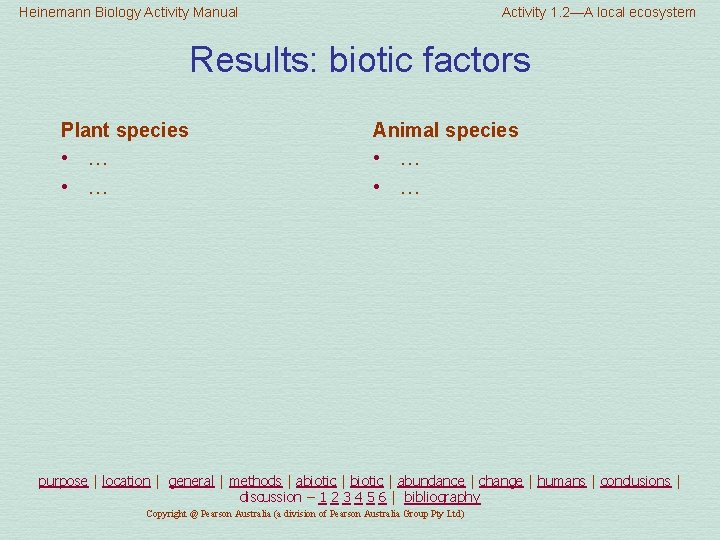Screen dimensions: 720x540
Task: Click the Results: biotic factors title
Action: [360, 60]
